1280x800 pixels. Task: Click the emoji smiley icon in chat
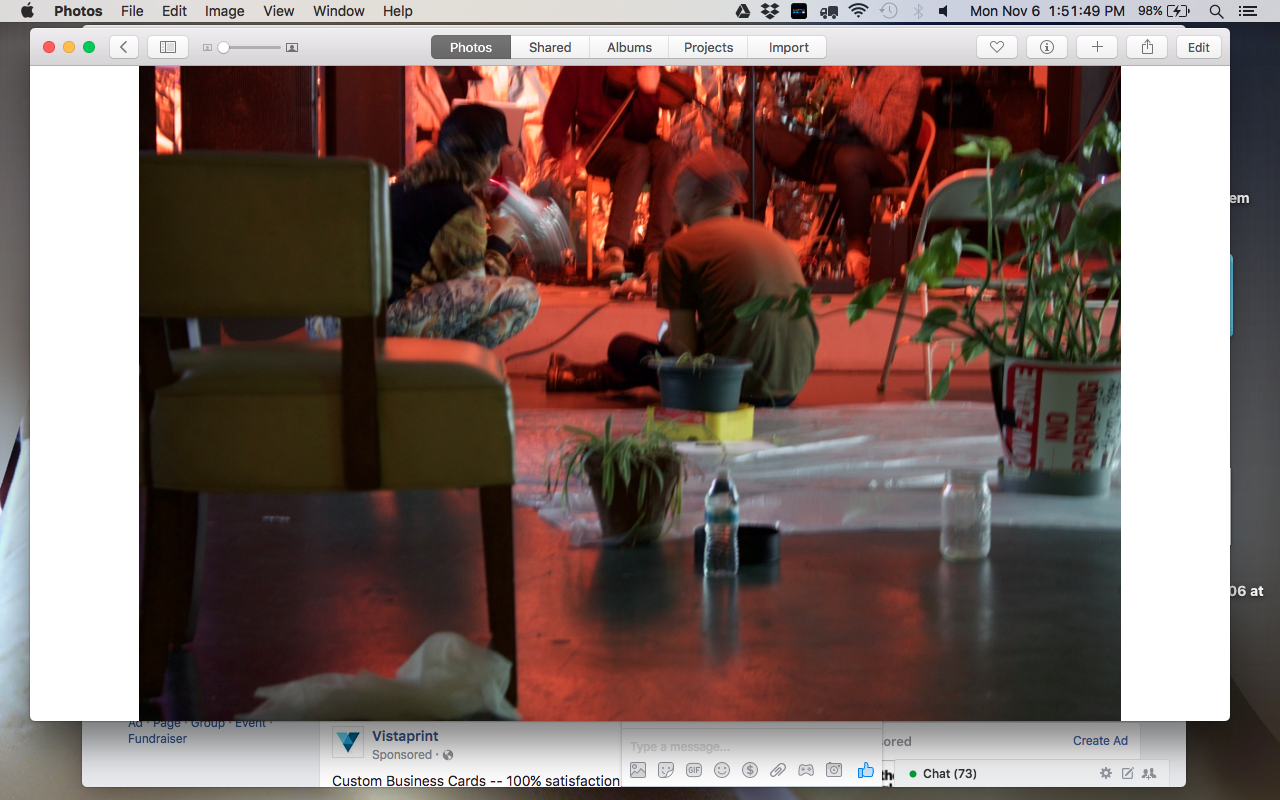coord(722,770)
